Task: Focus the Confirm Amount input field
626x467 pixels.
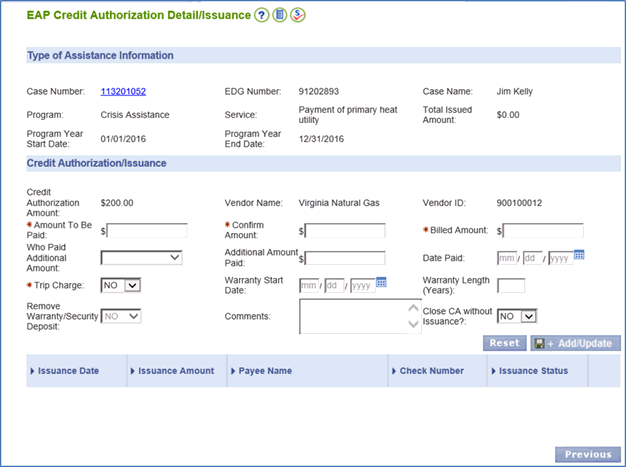Action: (345, 231)
